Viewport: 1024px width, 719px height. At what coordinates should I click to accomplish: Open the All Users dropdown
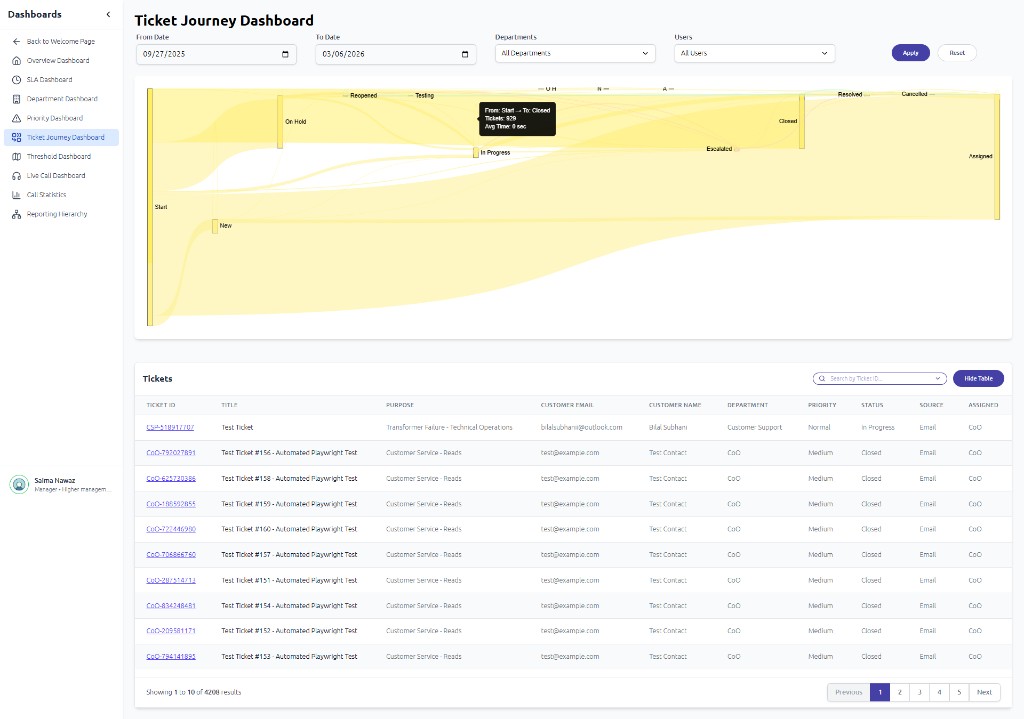pos(755,53)
